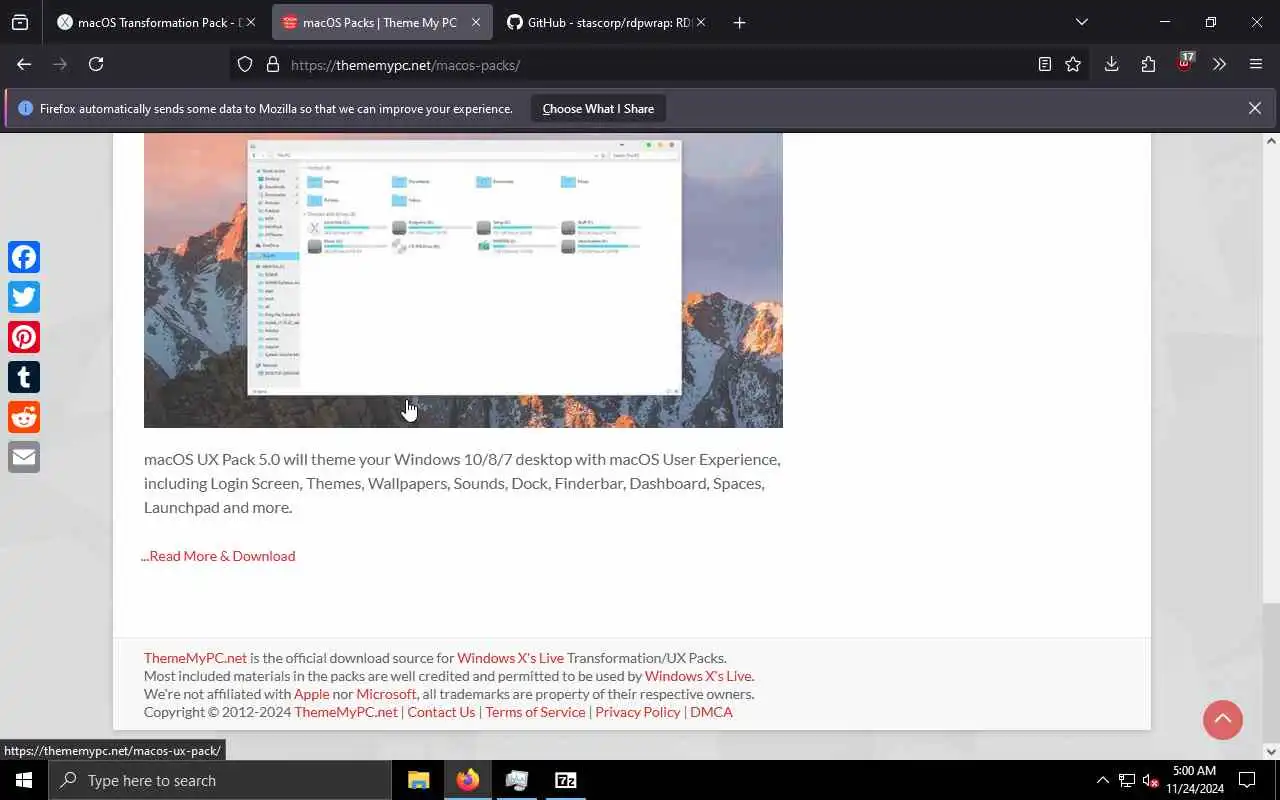
Task: Click the red scroll-to-top button
Action: [1222, 720]
